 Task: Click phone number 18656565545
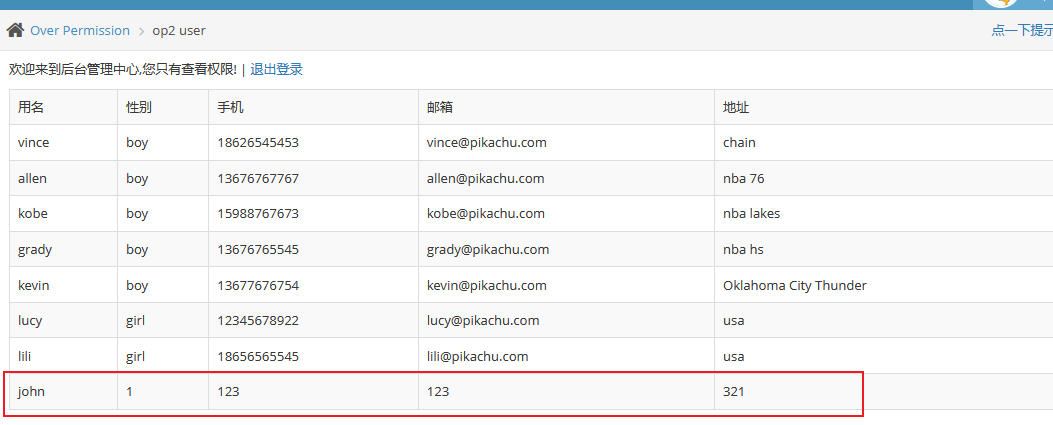(x=258, y=357)
